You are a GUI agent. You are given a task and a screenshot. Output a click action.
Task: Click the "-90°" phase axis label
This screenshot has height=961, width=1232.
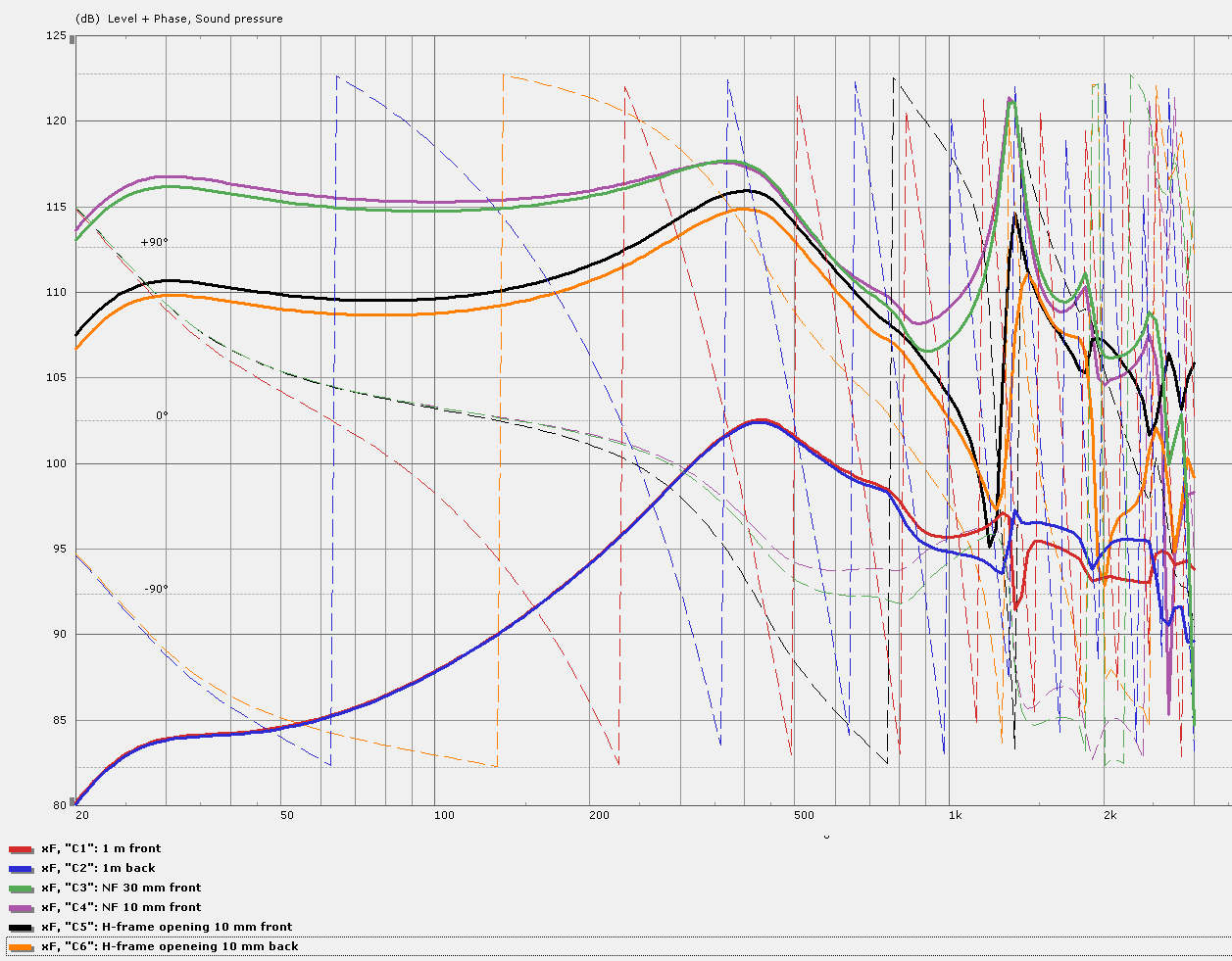pos(157,589)
